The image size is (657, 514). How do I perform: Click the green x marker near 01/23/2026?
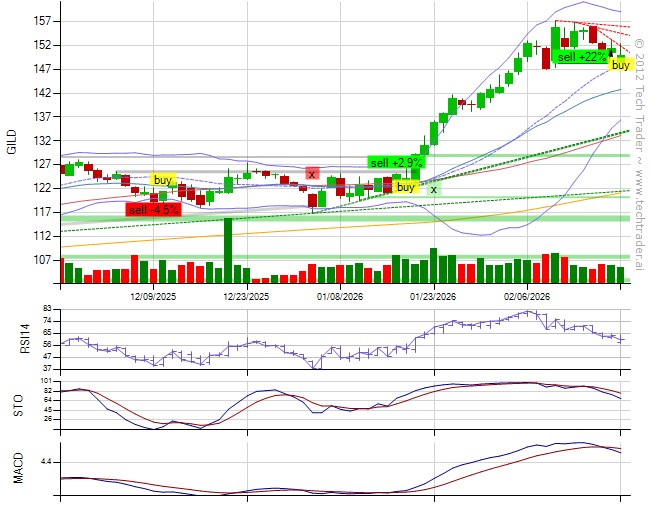(x=433, y=189)
